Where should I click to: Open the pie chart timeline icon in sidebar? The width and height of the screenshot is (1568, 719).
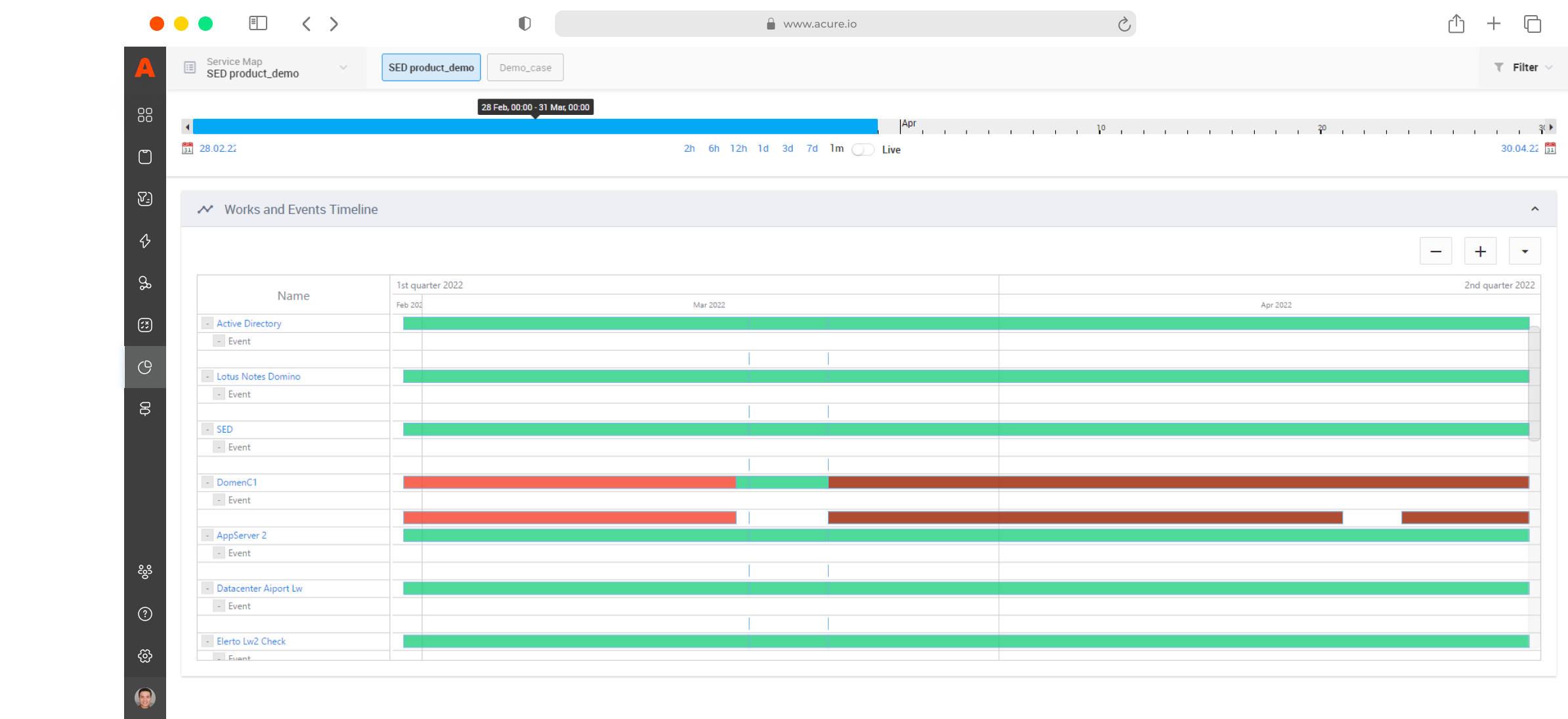145,367
